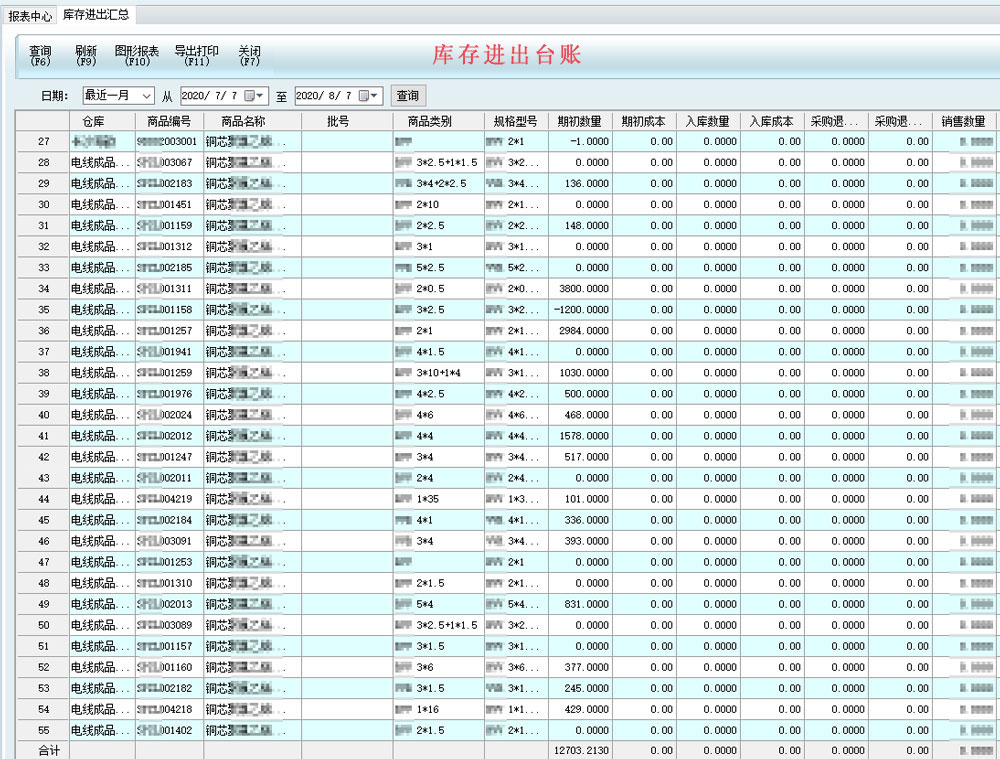Click 导出打印(F11) in the toolbar
This screenshot has height=759, width=1000.
point(196,55)
